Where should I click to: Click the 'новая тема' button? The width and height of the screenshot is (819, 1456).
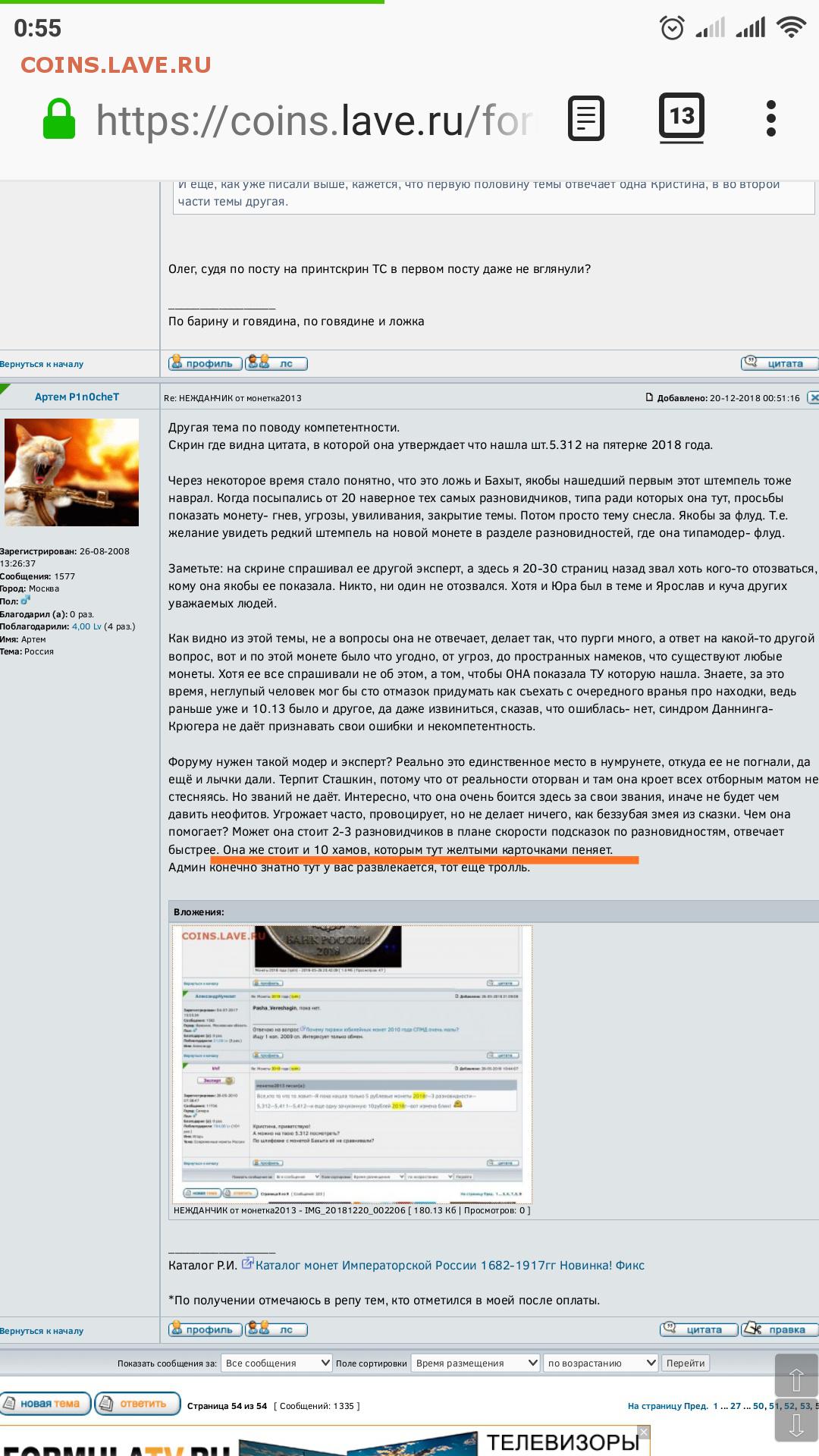(x=45, y=1404)
